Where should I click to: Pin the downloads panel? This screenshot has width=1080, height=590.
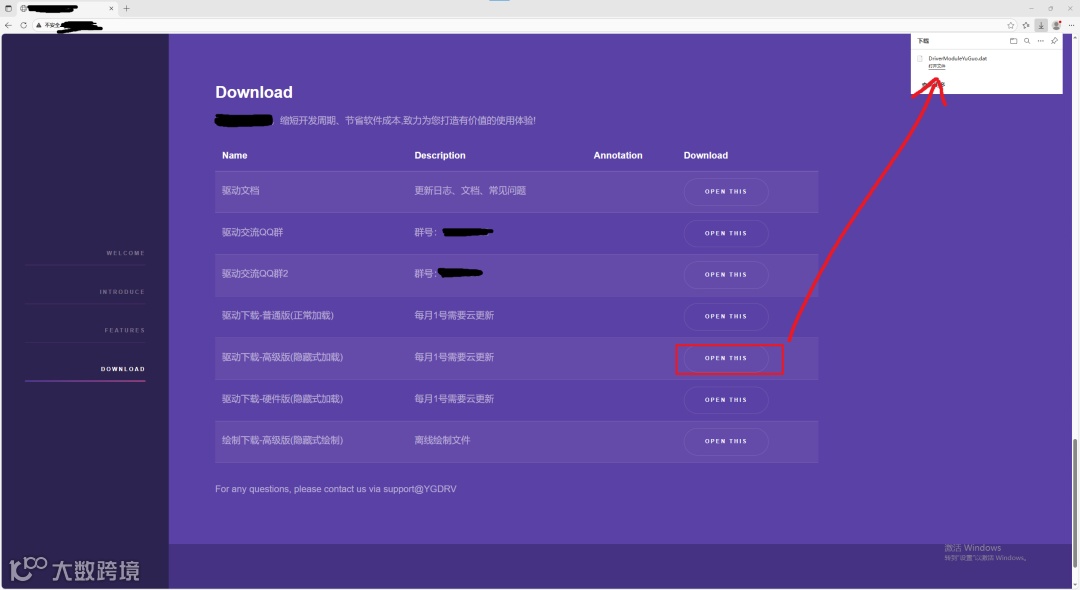click(x=1054, y=41)
